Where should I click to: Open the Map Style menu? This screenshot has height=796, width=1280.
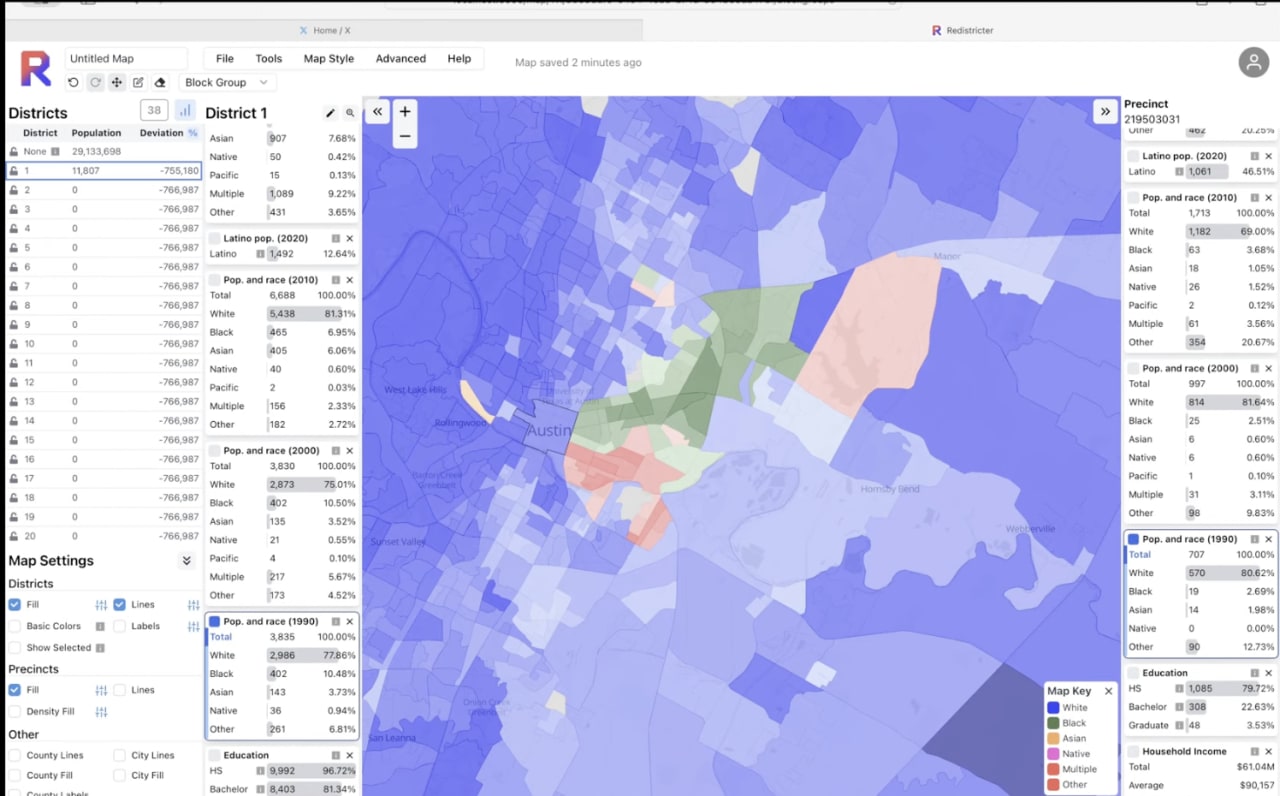click(328, 58)
